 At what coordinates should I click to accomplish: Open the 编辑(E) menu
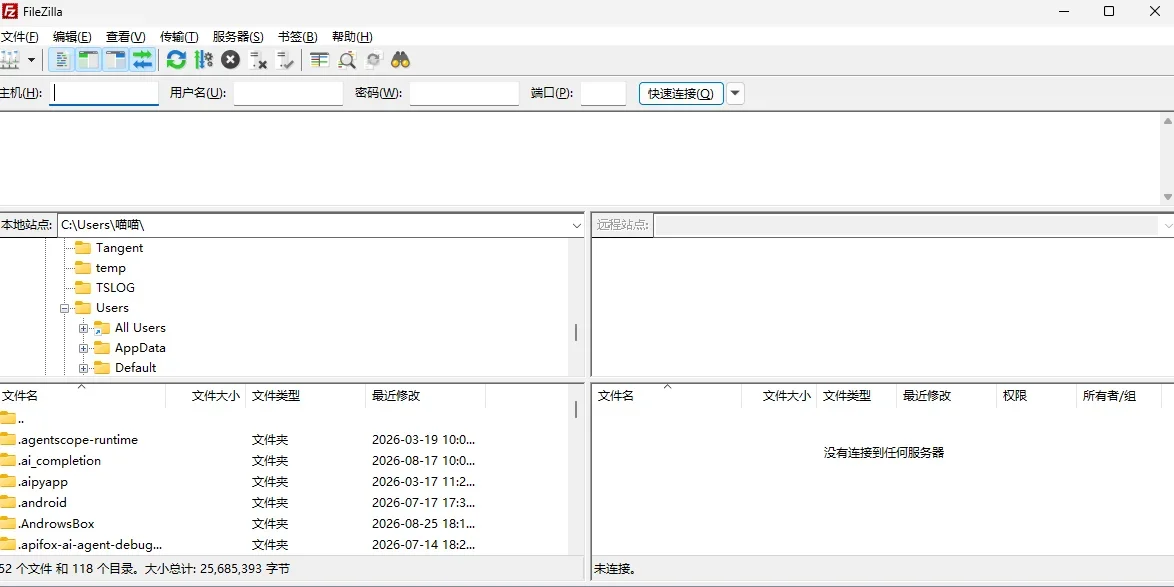pyautogui.click(x=72, y=37)
